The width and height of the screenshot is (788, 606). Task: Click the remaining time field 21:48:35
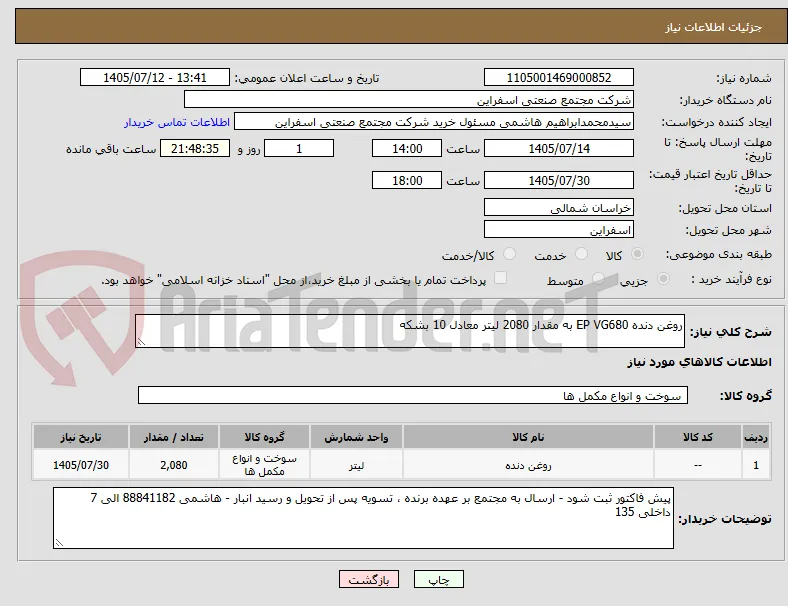195,148
